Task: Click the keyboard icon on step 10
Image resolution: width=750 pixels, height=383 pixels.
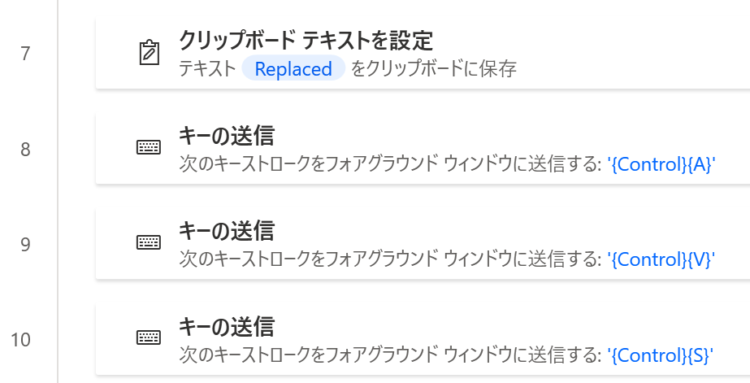Action: click(x=149, y=338)
